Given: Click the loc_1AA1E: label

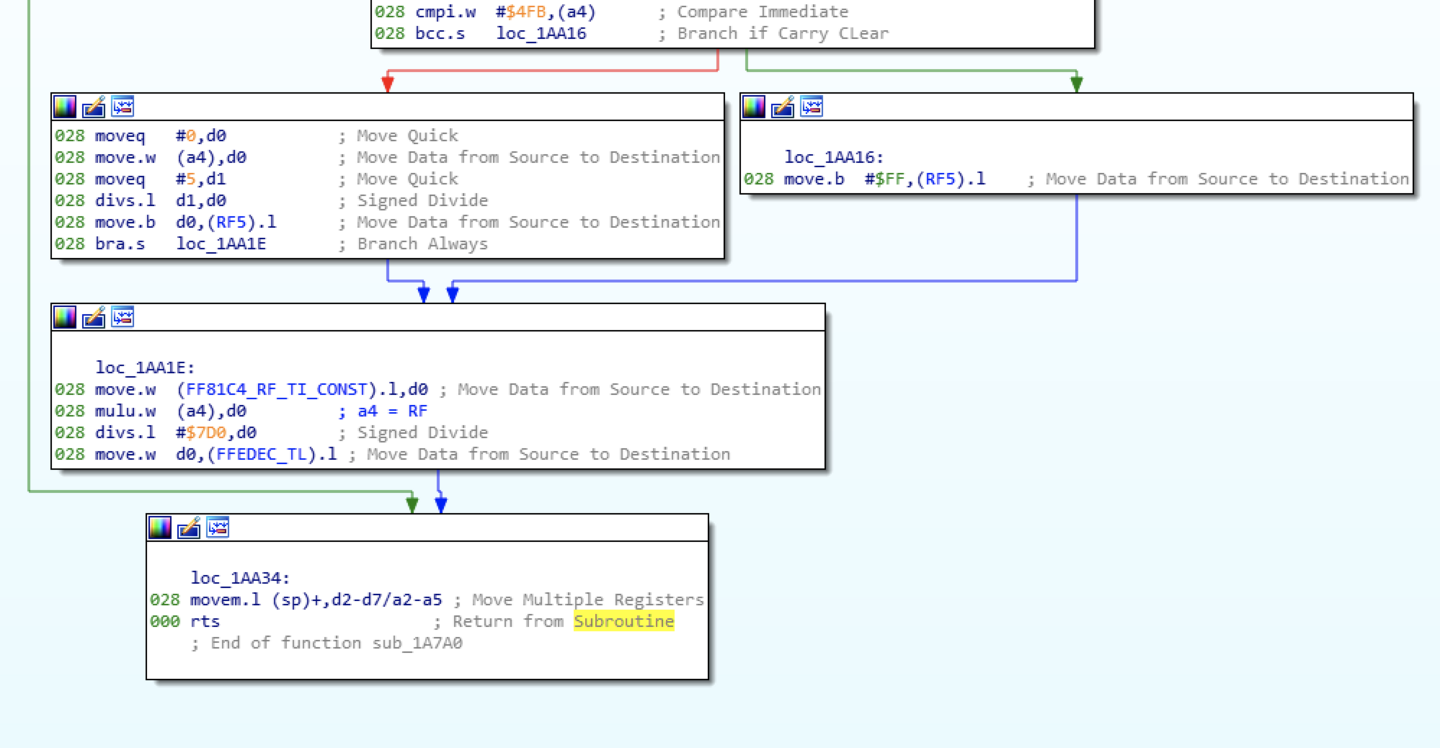Looking at the screenshot, I should pyautogui.click(x=145, y=367).
